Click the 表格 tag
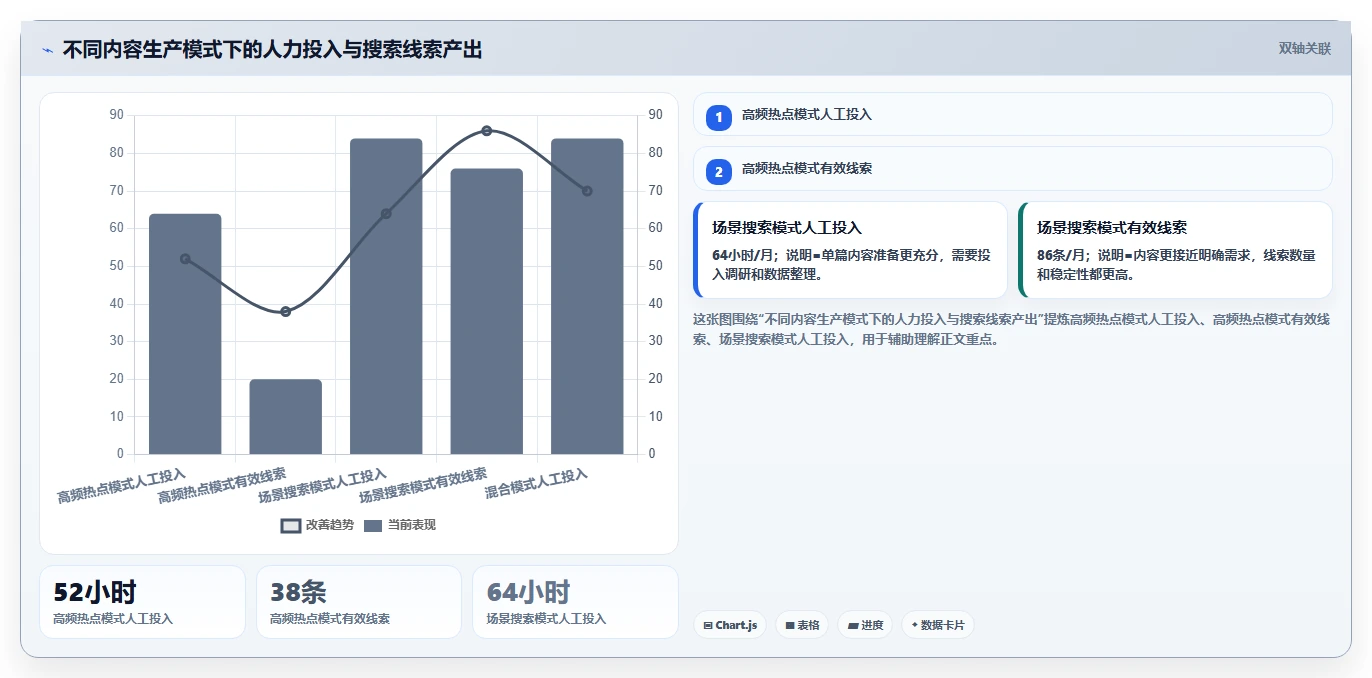The width and height of the screenshot is (1372, 678). click(802, 625)
